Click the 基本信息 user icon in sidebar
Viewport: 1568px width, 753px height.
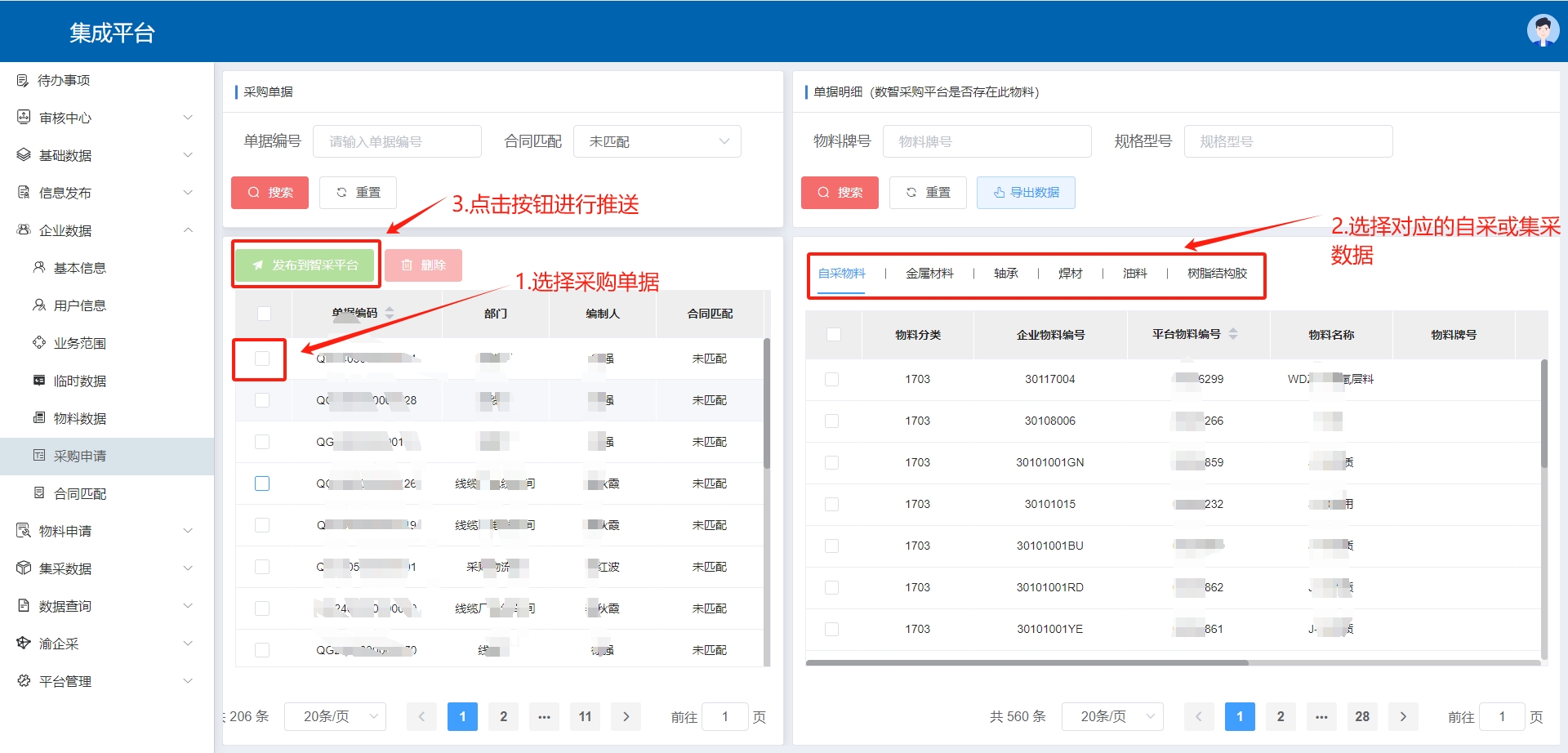pyautogui.click(x=38, y=267)
